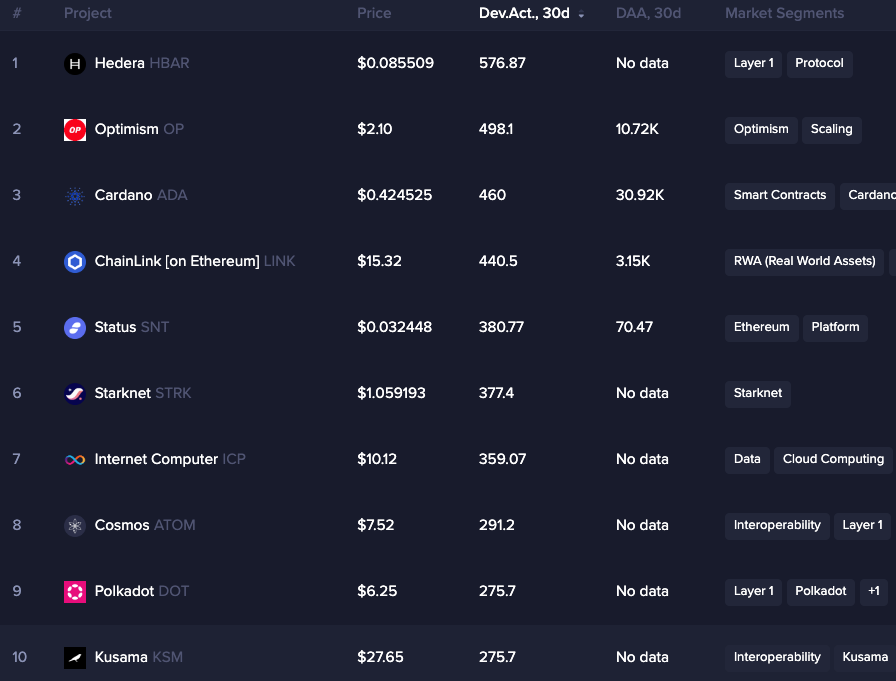Click the Smart Contracts segment tag
Viewport: 896px width, 681px height.
click(779, 195)
